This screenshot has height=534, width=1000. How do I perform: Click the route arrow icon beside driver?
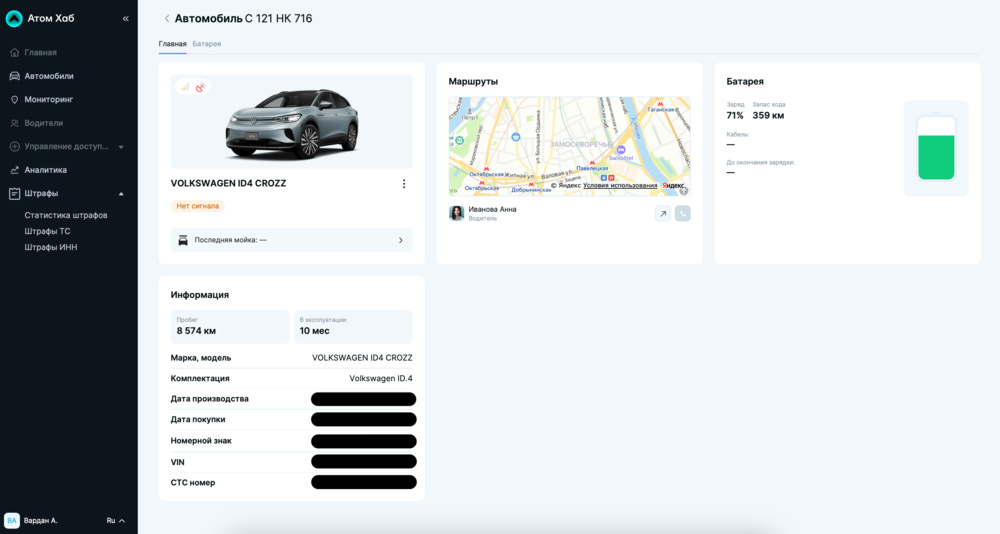point(662,213)
